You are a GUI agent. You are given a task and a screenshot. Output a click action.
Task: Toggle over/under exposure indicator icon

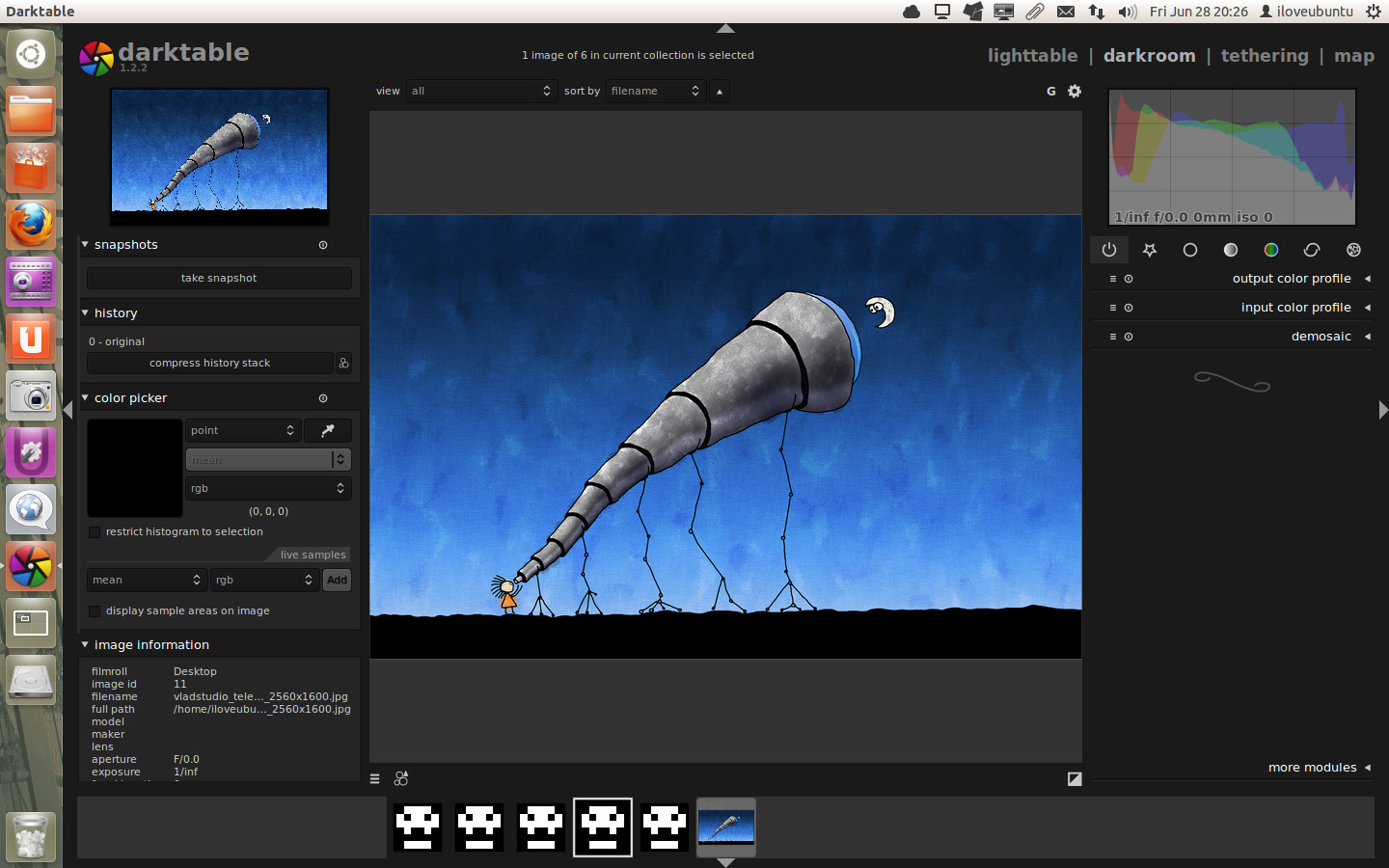(x=1075, y=778)
